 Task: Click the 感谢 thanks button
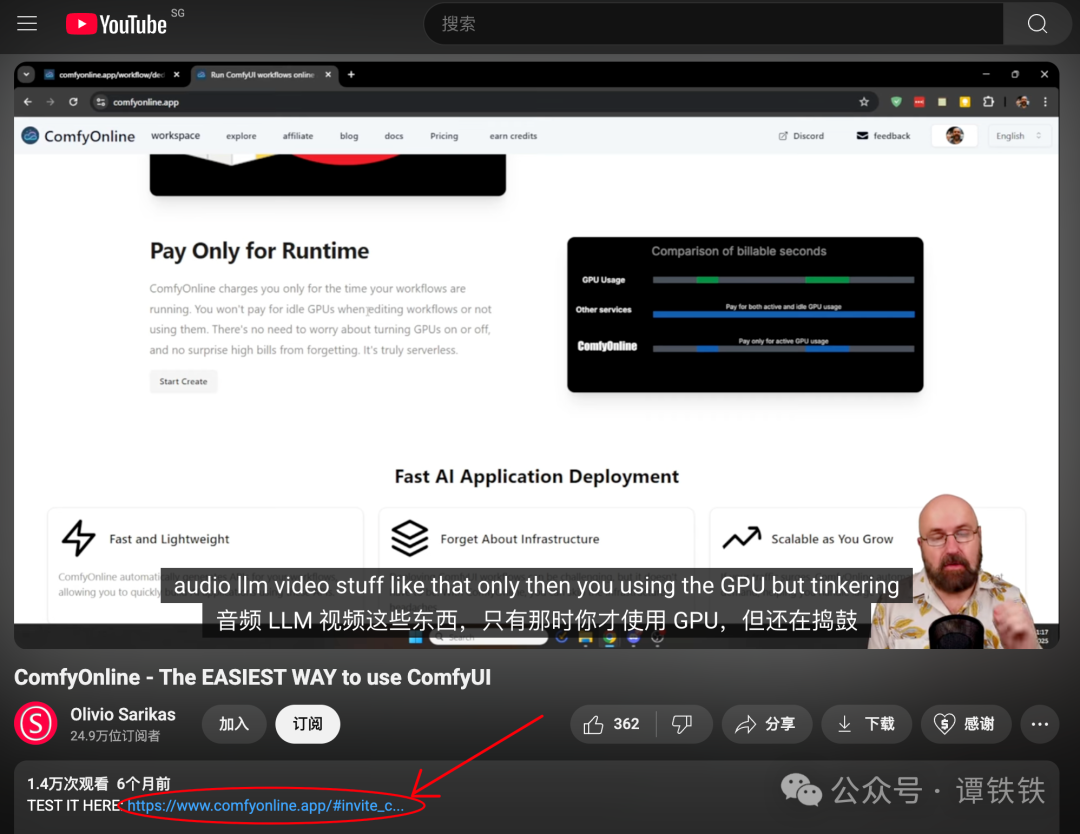pyautogui.click(x=966, y=724)
